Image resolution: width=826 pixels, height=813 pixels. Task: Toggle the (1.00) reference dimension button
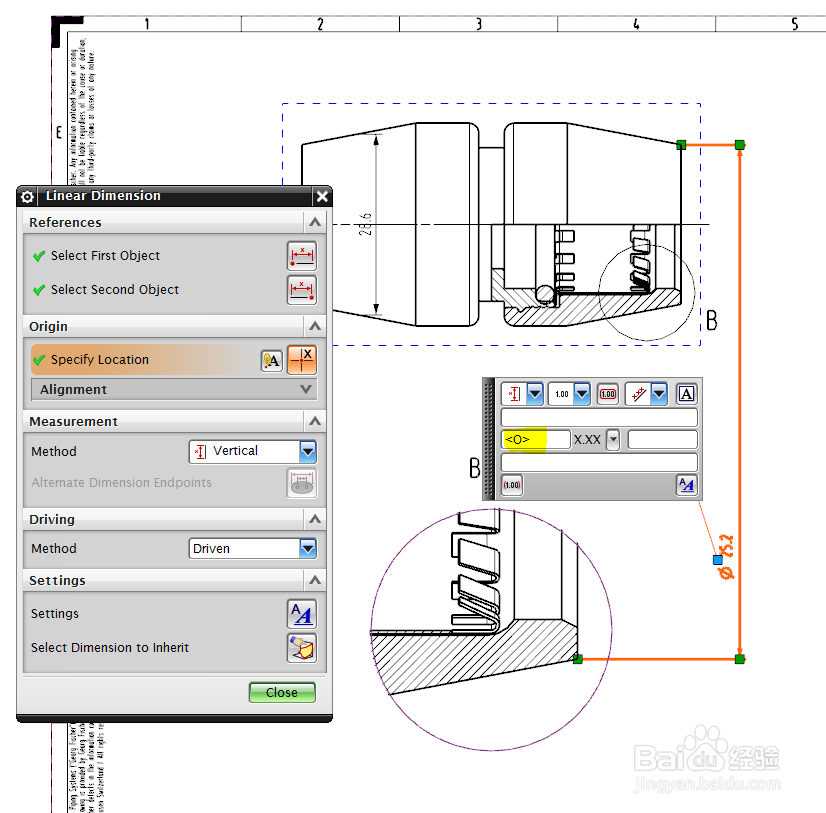point(512,485)
